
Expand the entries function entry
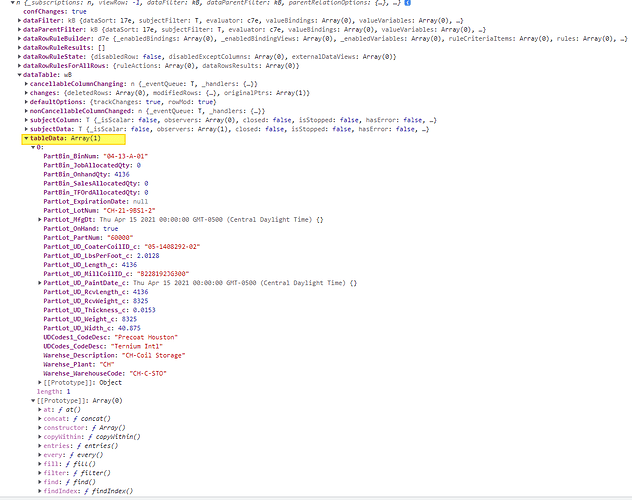pyautogui.click(x=40, y=446)
